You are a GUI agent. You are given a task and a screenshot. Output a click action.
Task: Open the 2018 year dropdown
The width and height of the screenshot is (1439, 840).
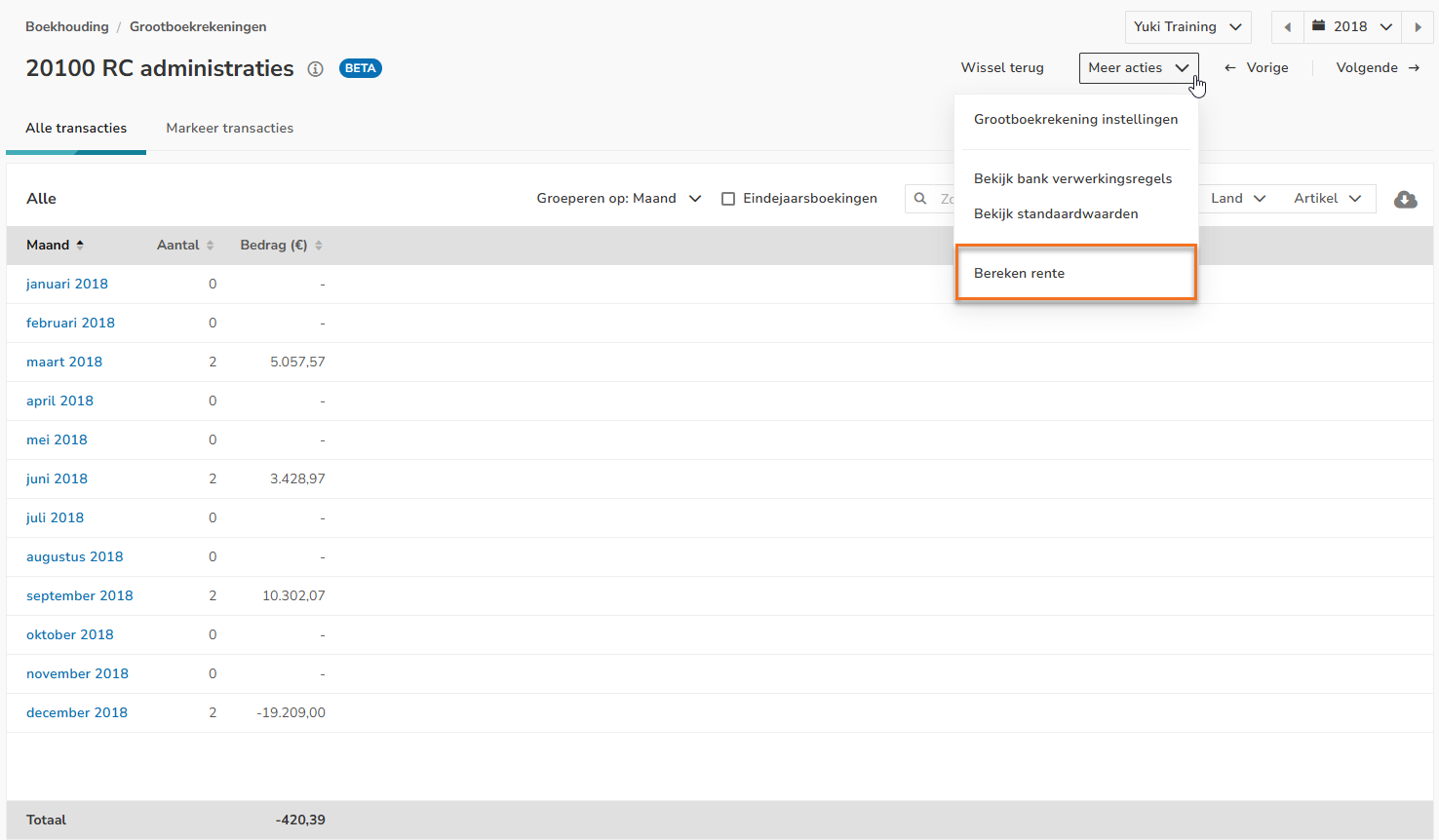coord(1352,27)
